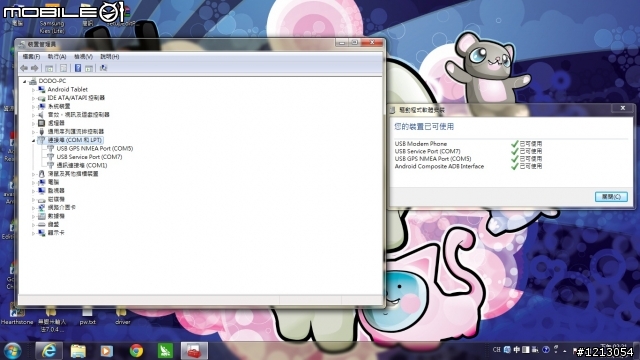Screen dimensions: 640x360
Task: Launch Google Chrome from taskbar
Action: [136, 351]
